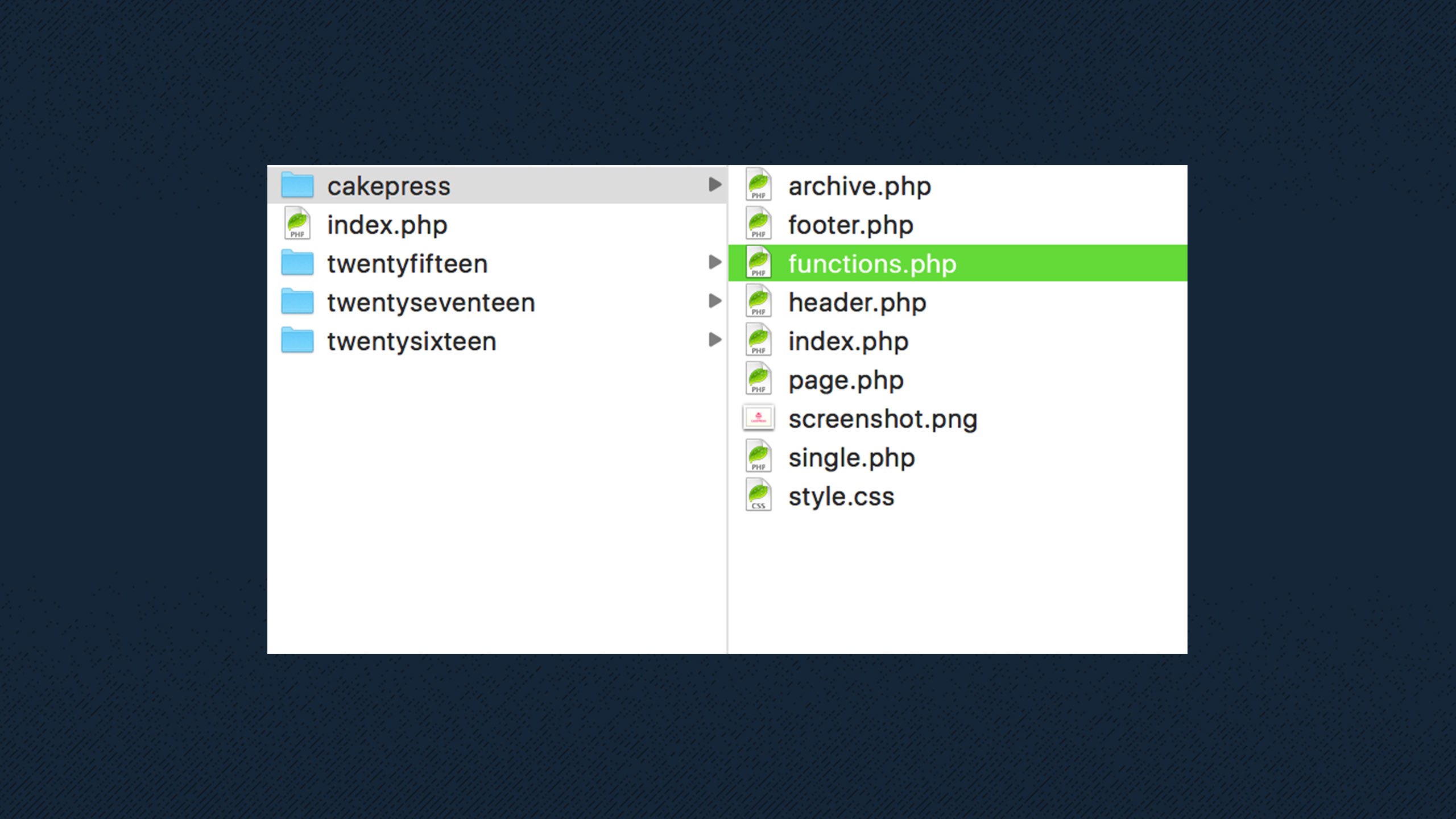
Task: Click the cakepress folder icon
Action: tap(297, 185)
